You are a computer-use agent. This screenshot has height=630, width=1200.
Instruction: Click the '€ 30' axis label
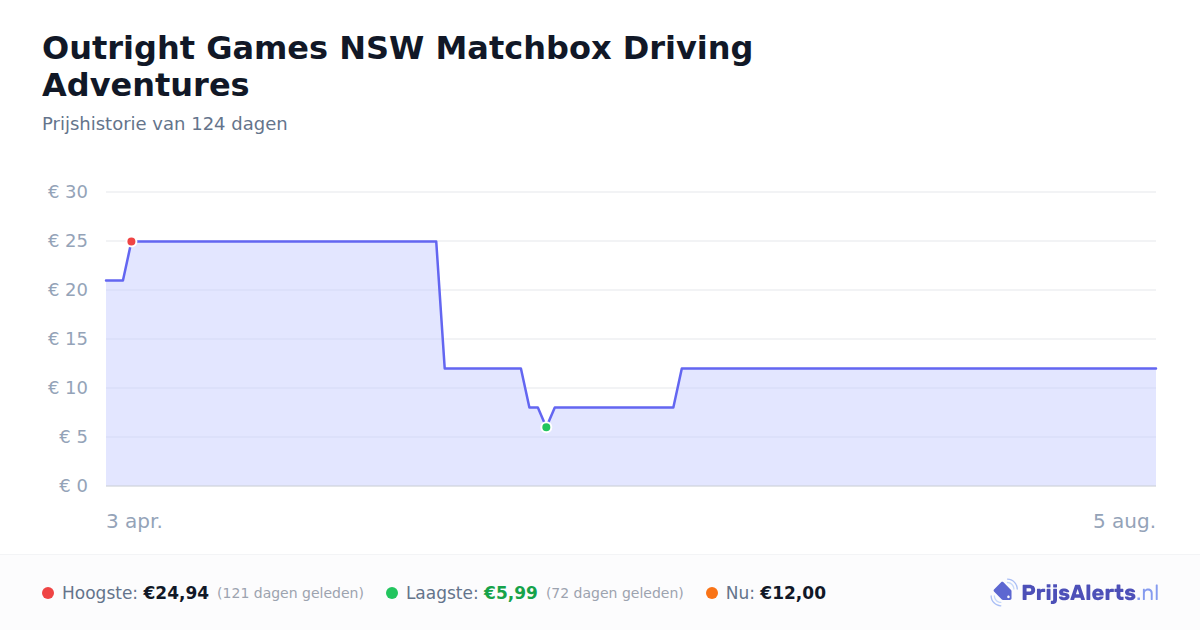(68, 192)
